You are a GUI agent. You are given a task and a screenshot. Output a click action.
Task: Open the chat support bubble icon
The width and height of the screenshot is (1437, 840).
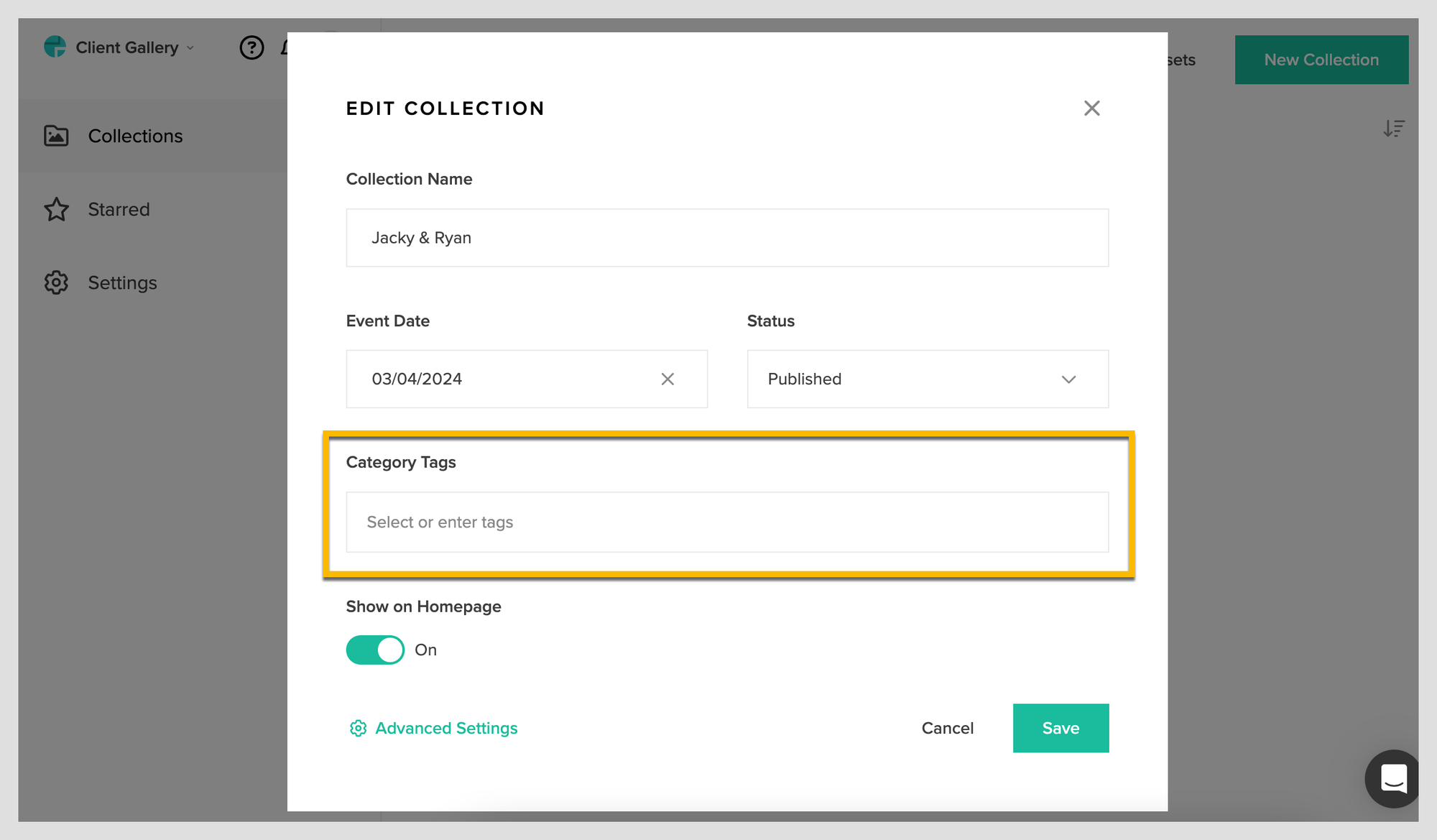click(x=1392, y=779)
